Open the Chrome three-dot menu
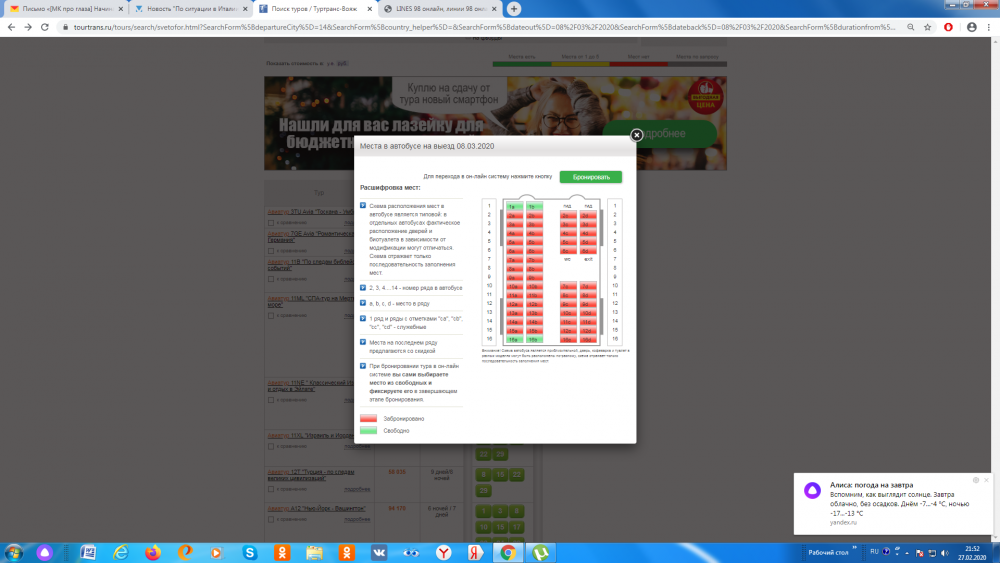The image size is (1000, 563). (x=988, y=27)
